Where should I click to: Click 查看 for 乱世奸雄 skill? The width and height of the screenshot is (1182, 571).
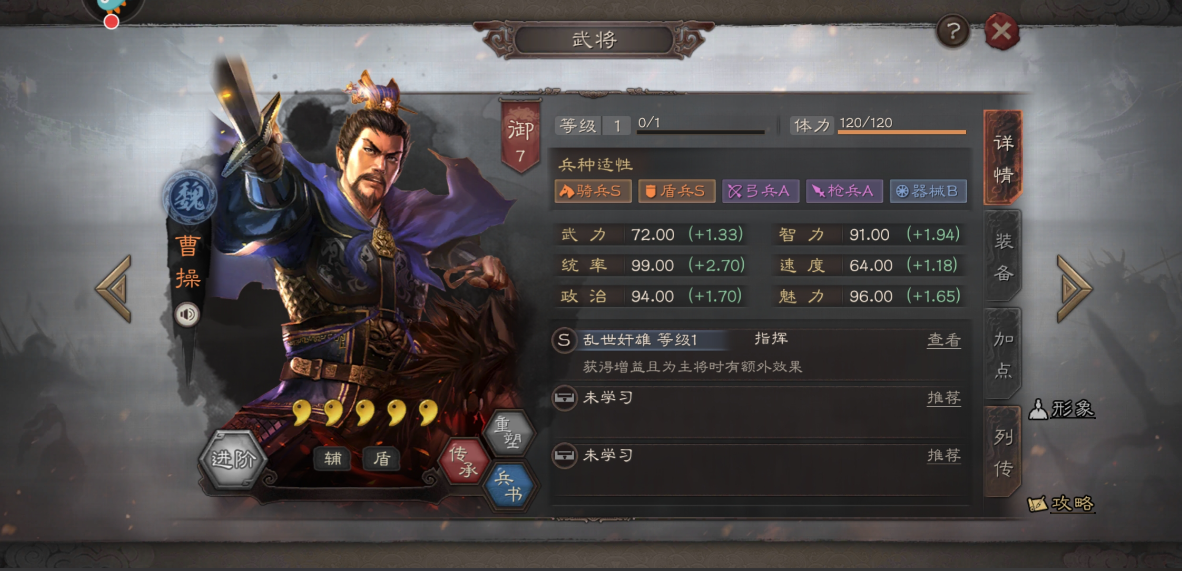pyautogui.click(x=944, y=340)
